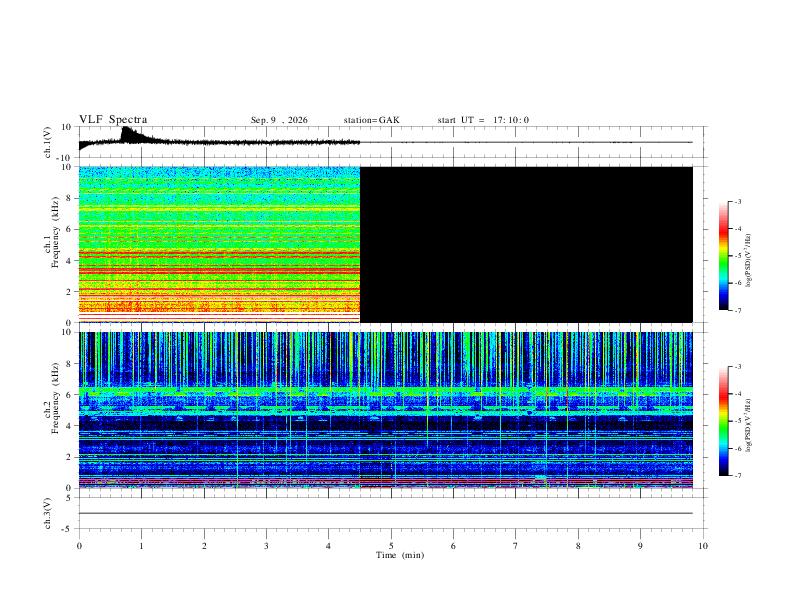This screenshot has width=792, height=612.
Task: Click the lower PSD color scale bar
Action: [724, 421]
